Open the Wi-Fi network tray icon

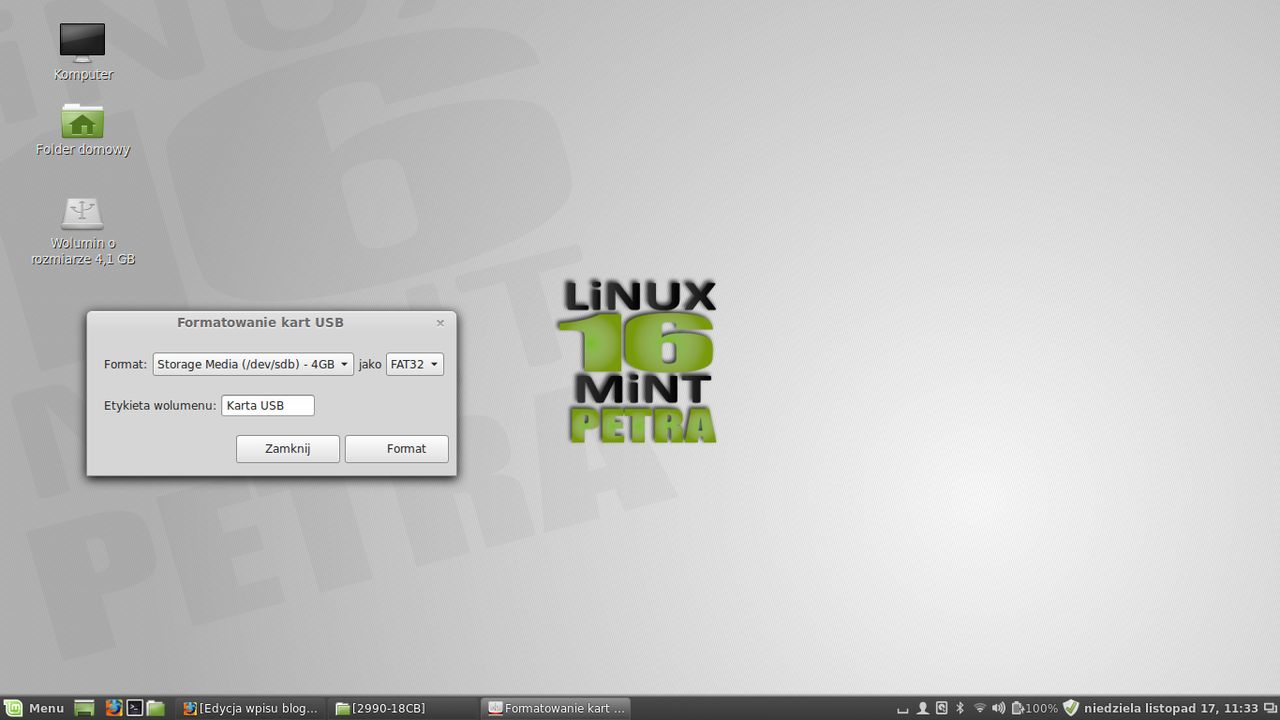click(980, 708)
